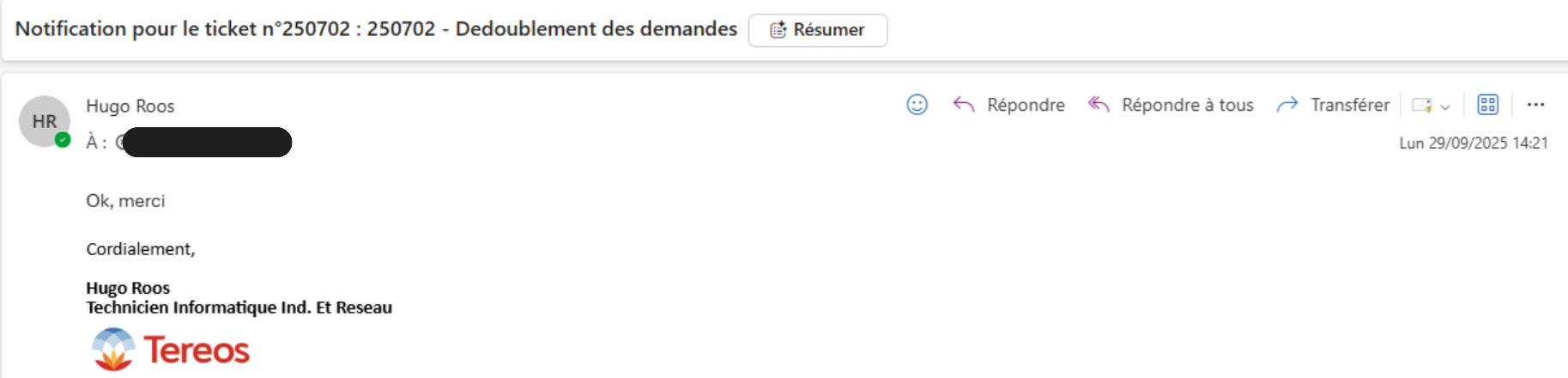Click the "Cordialement," closing line
Image resolution: width=1568 pixels, height=378 pixels.
tap(141, 249)
